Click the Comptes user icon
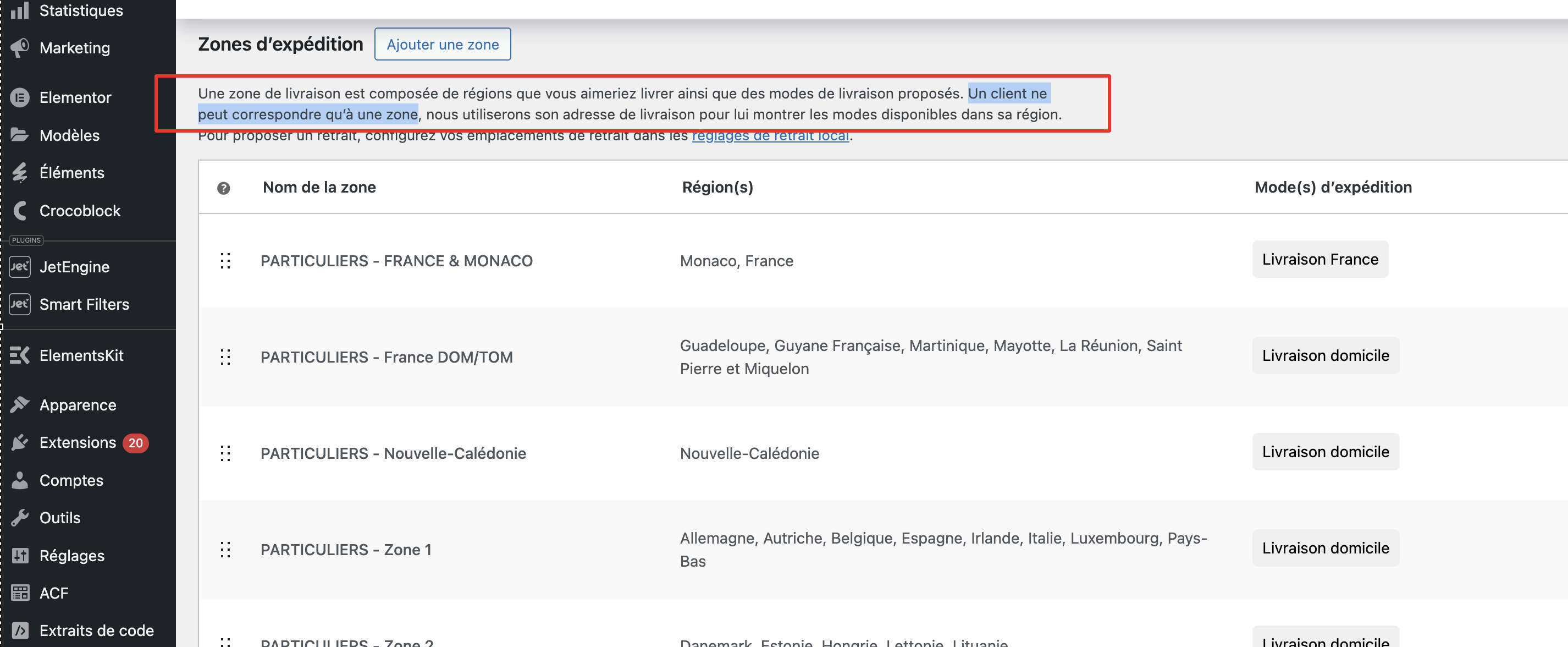 click(x=20, y=480)
